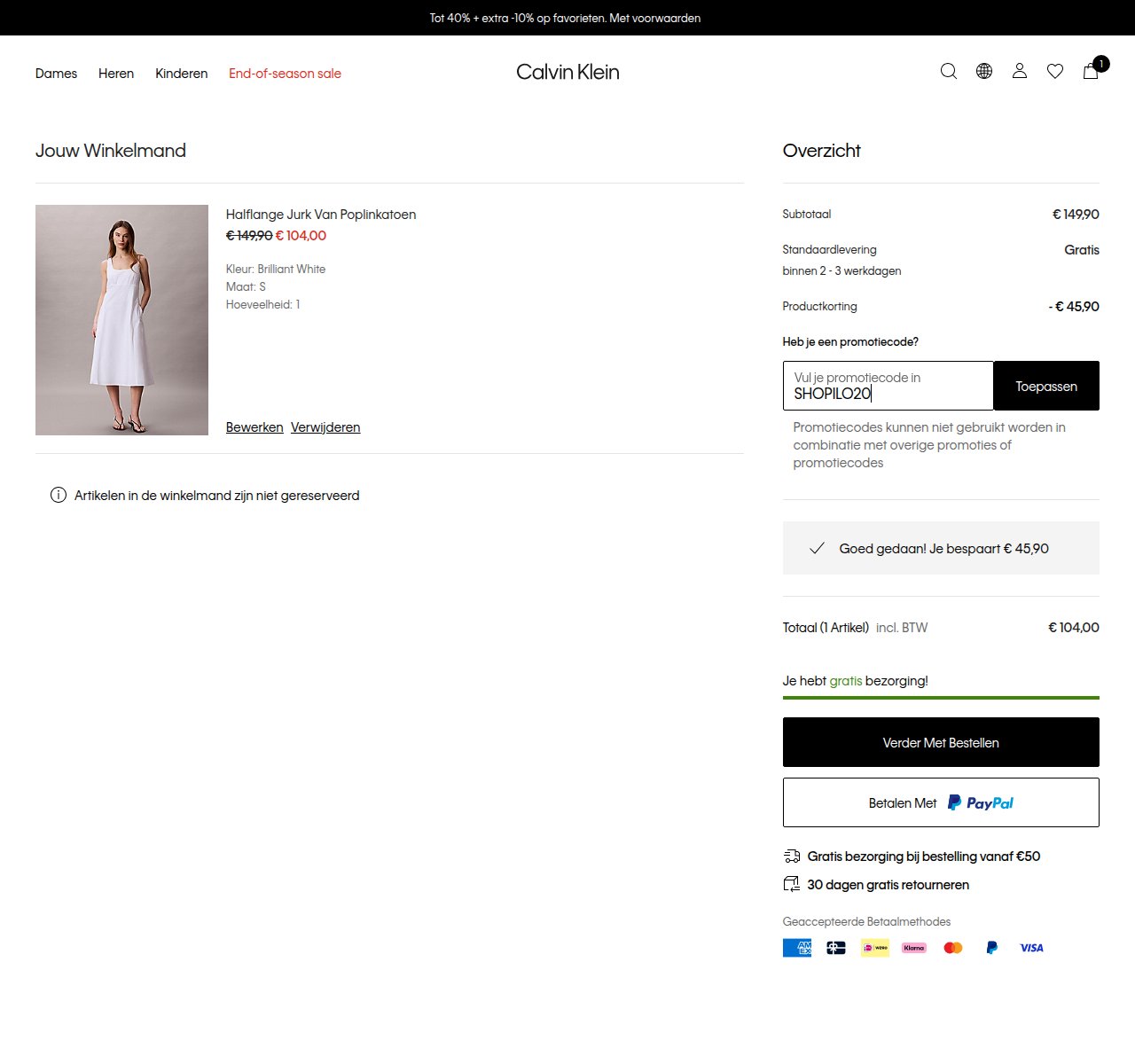Image resolution: width=1135 pixels, height=1064 pixels.
Task: Click the Mastercard payment icon
Action: coord(953,948)
